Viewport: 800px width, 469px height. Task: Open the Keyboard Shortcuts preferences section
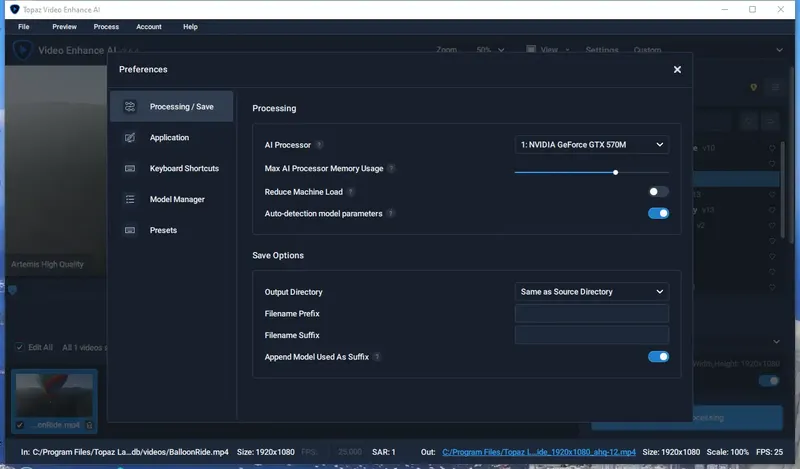(171, 168)
